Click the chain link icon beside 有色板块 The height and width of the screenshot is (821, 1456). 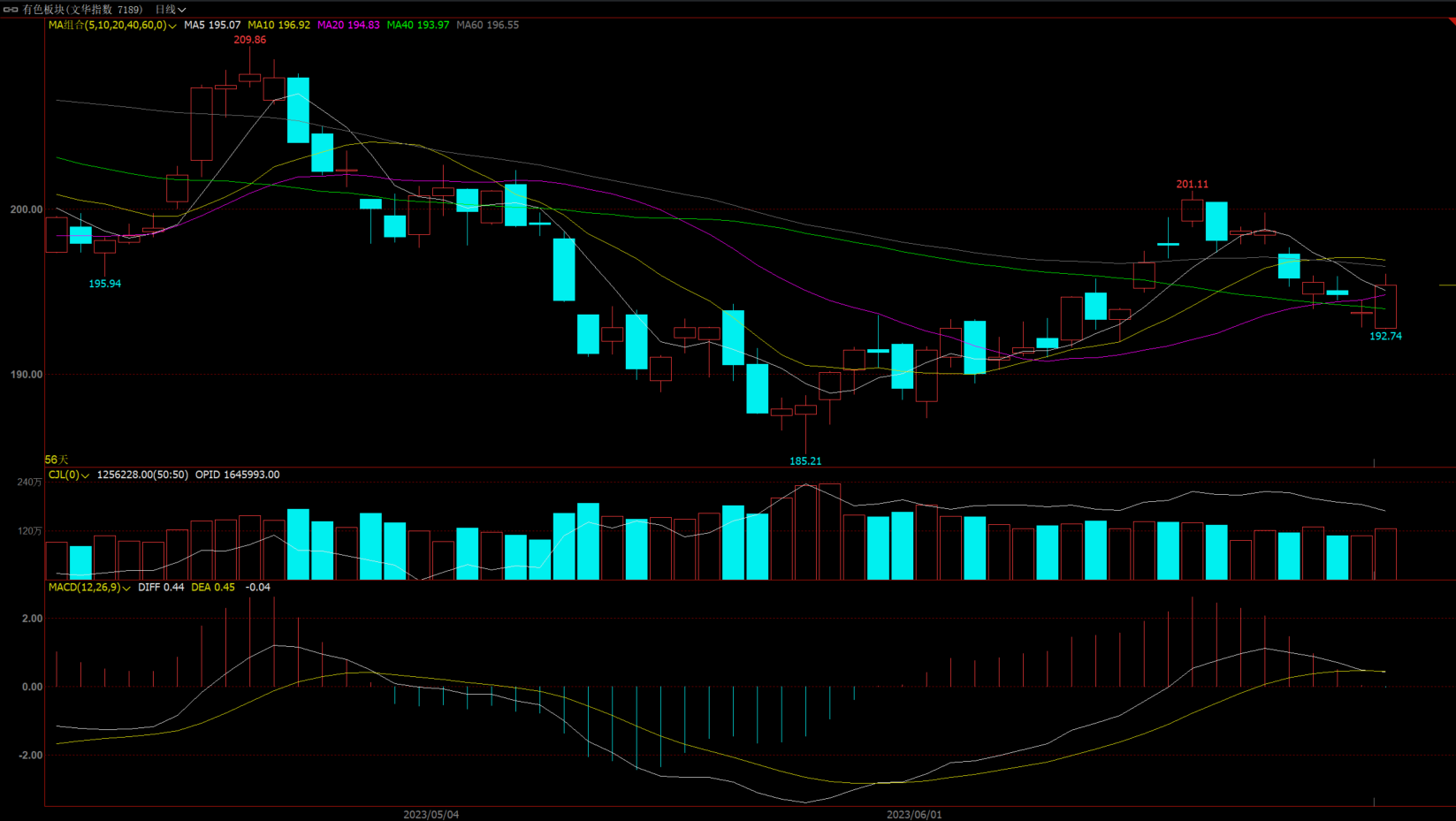point(11,10)
